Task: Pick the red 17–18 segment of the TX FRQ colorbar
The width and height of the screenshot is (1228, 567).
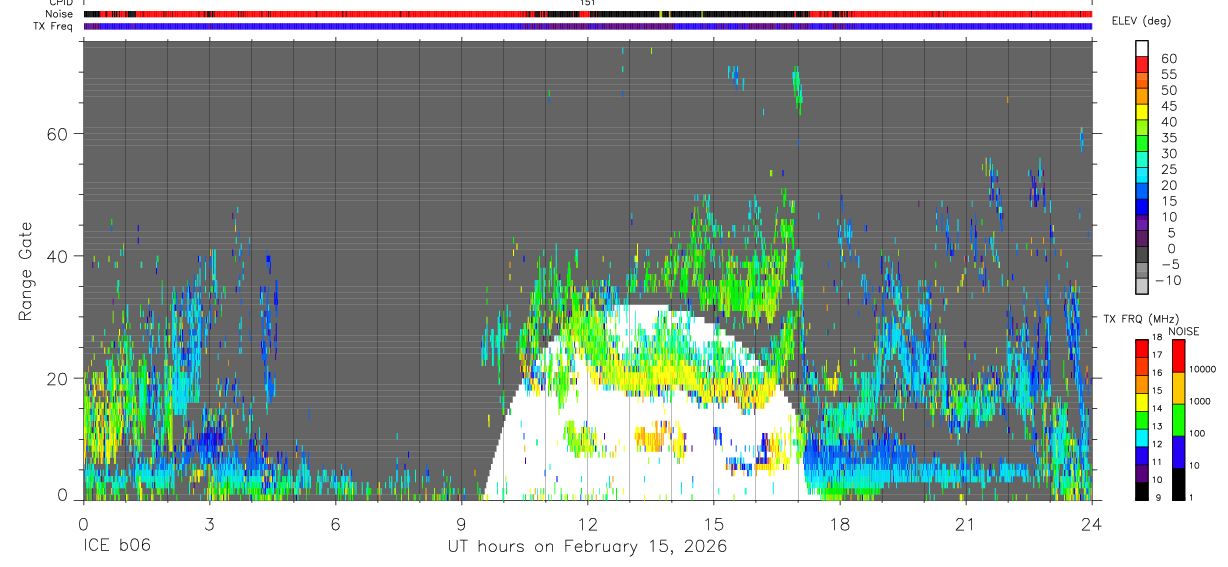Action: tap(1142, 349)
